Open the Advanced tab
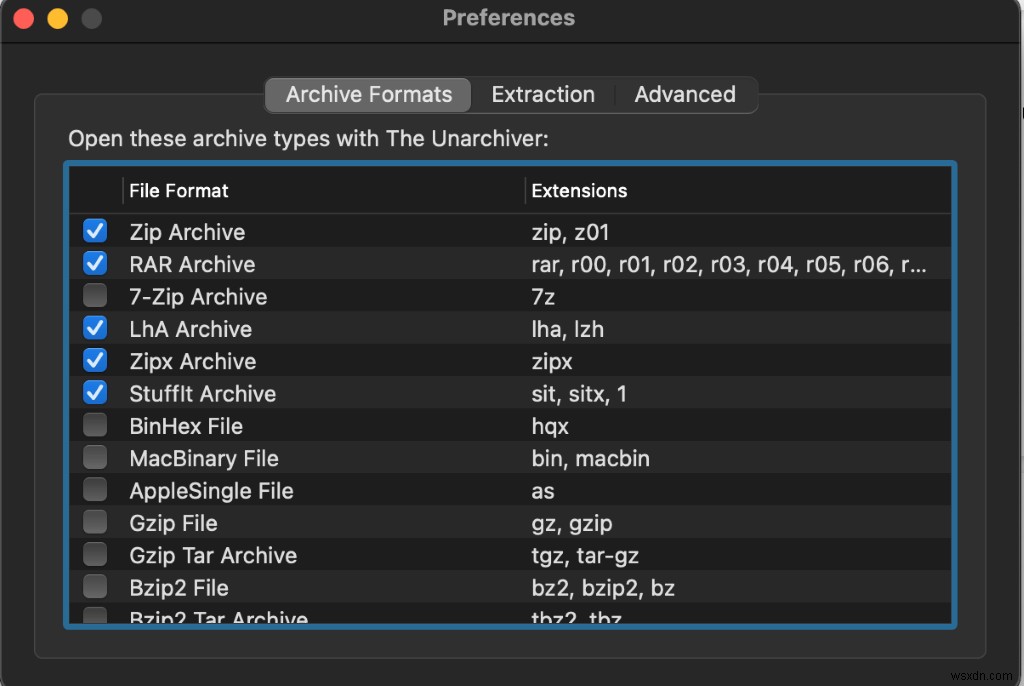 685,95
